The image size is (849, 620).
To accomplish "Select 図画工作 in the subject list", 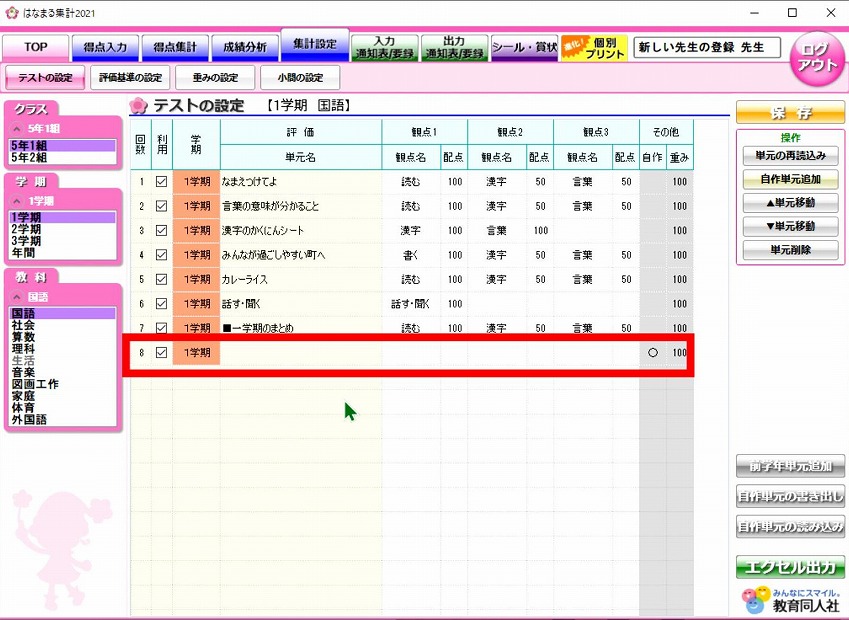I will point(63,384).
